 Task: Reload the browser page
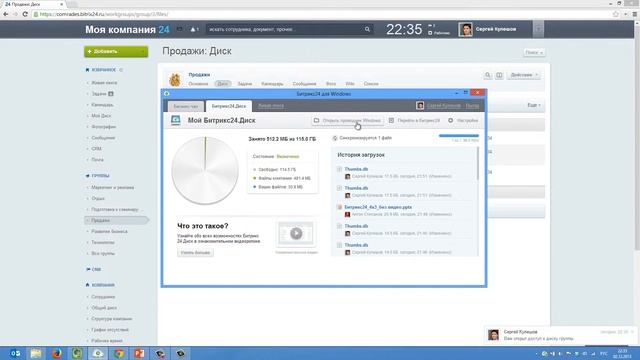[x=25, y=14]
